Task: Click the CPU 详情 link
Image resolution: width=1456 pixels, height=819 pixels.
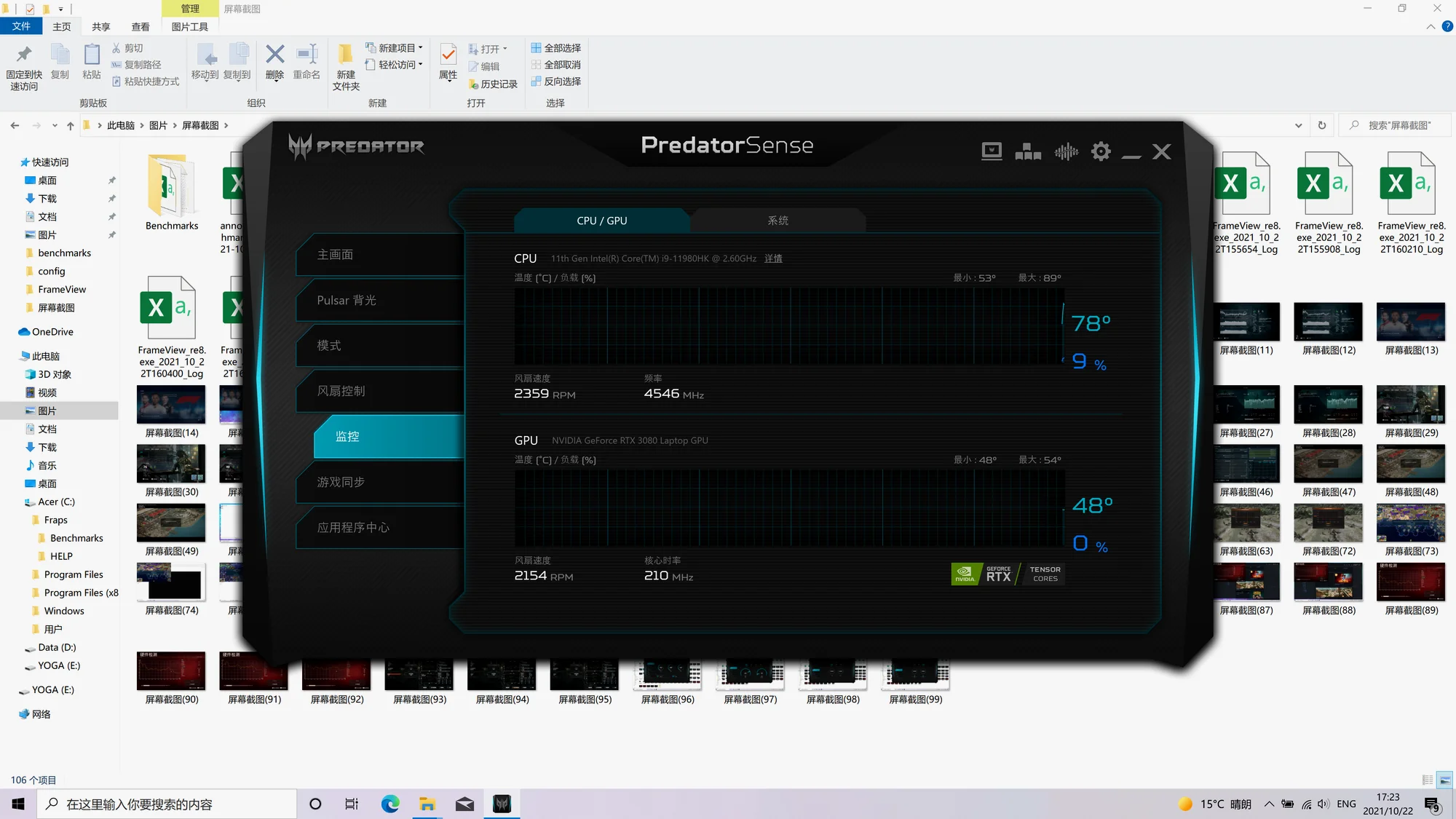Action: (773, 258)
